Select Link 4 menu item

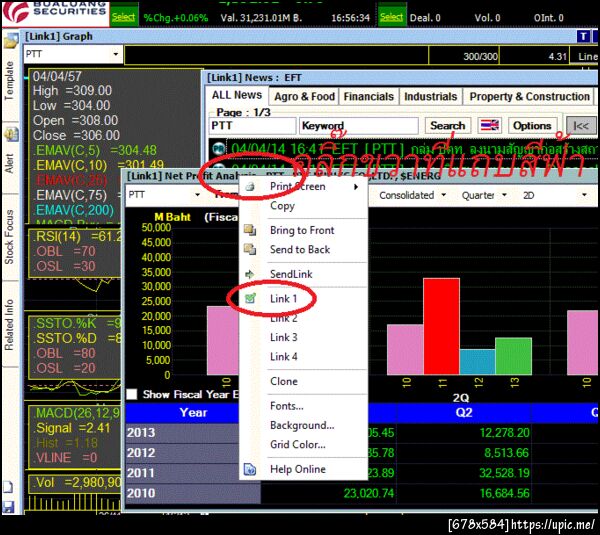pos(284,356)
